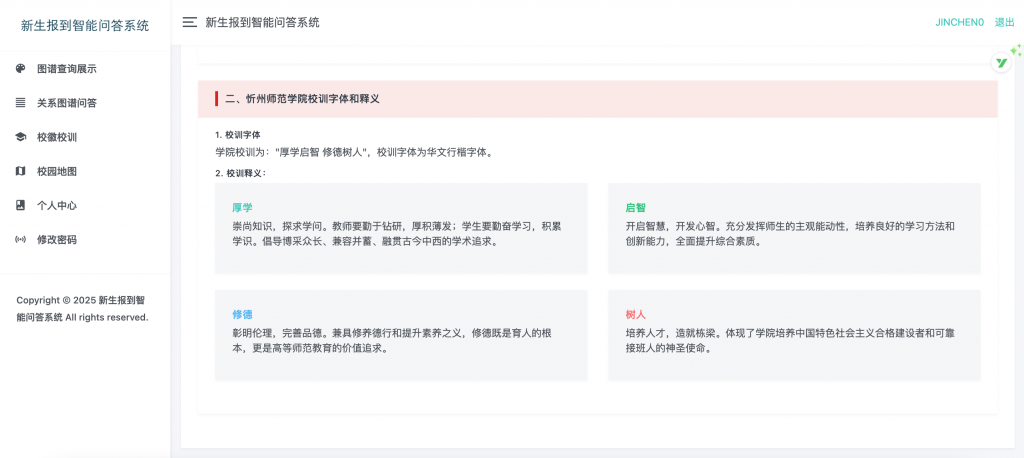The height and width of the screenshot is (458, 1024).
Task: Click the portrait icon for 个人中心
Action: click(20, 205)
